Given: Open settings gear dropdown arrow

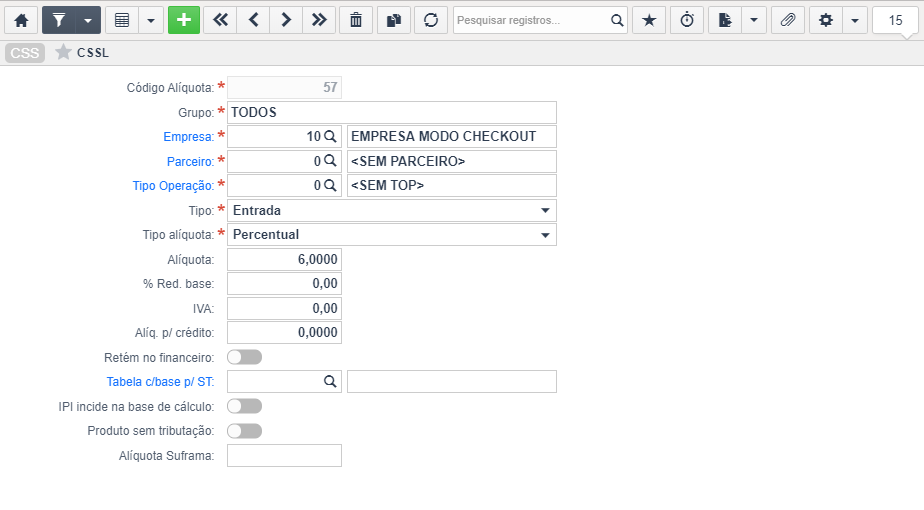Looking at the screenshot, I should pos(855,20).
